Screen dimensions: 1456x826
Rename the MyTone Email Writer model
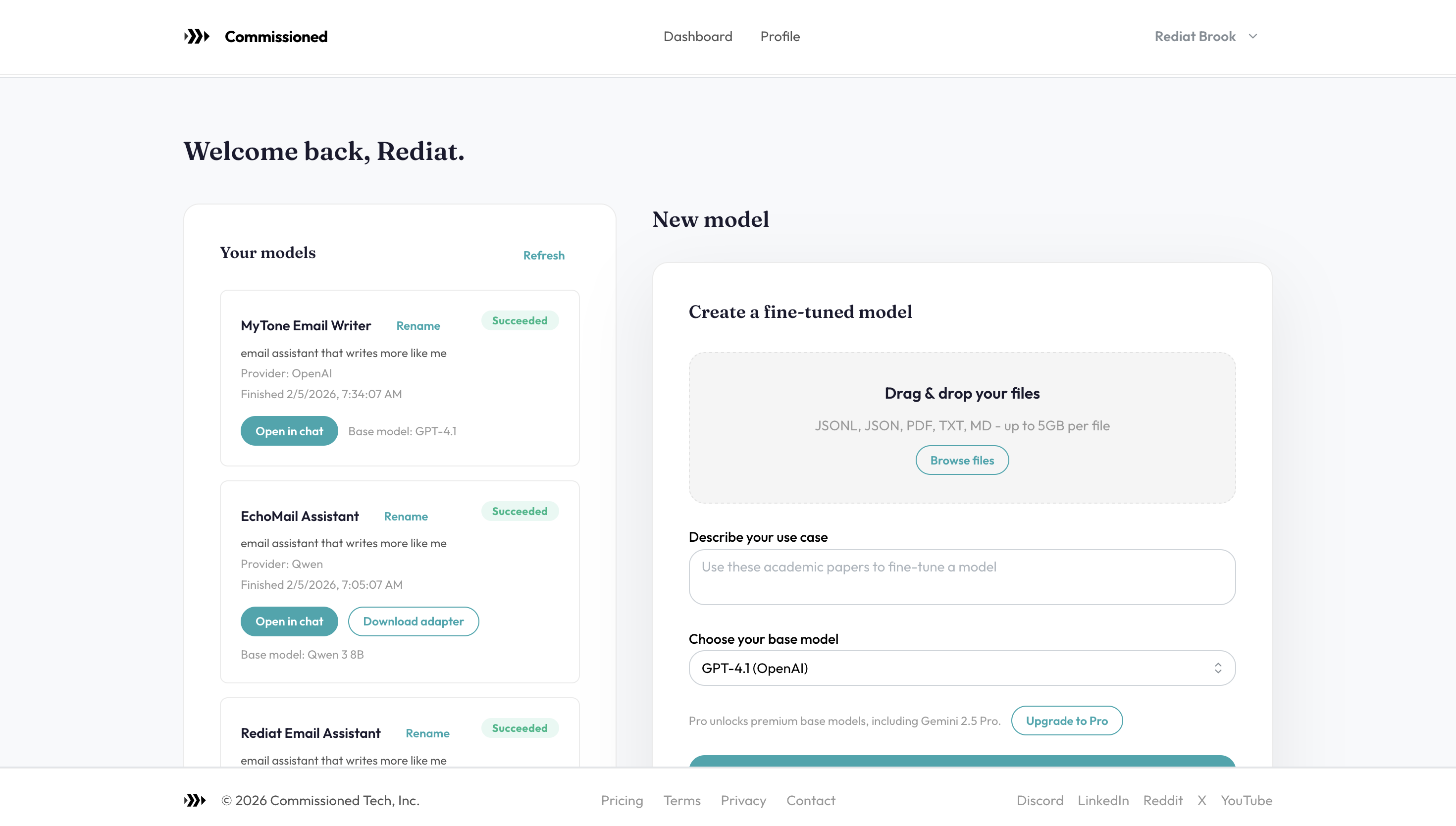point(418,326)
